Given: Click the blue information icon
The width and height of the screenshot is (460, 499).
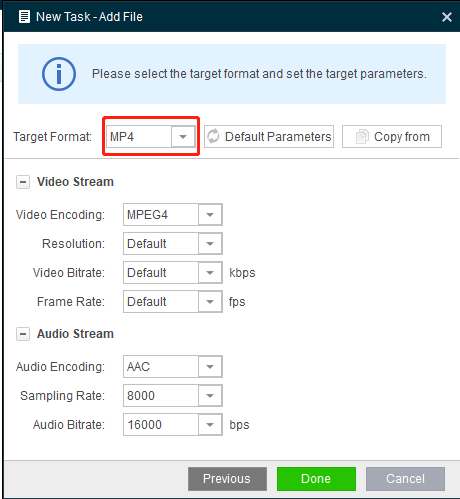Looking at the screenshot, I should coord(59,74).
